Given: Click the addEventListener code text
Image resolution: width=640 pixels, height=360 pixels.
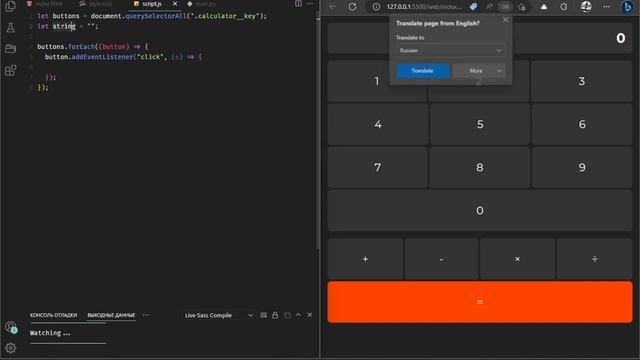Looking at the screenshot, I should (102, 57).
